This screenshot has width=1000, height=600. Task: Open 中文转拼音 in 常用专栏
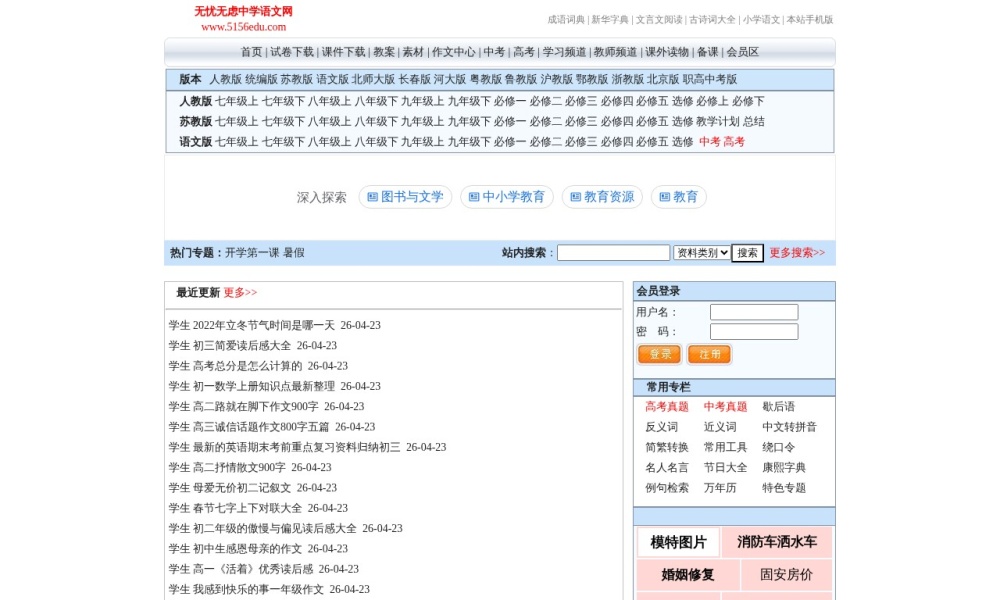tap(790, 427)
